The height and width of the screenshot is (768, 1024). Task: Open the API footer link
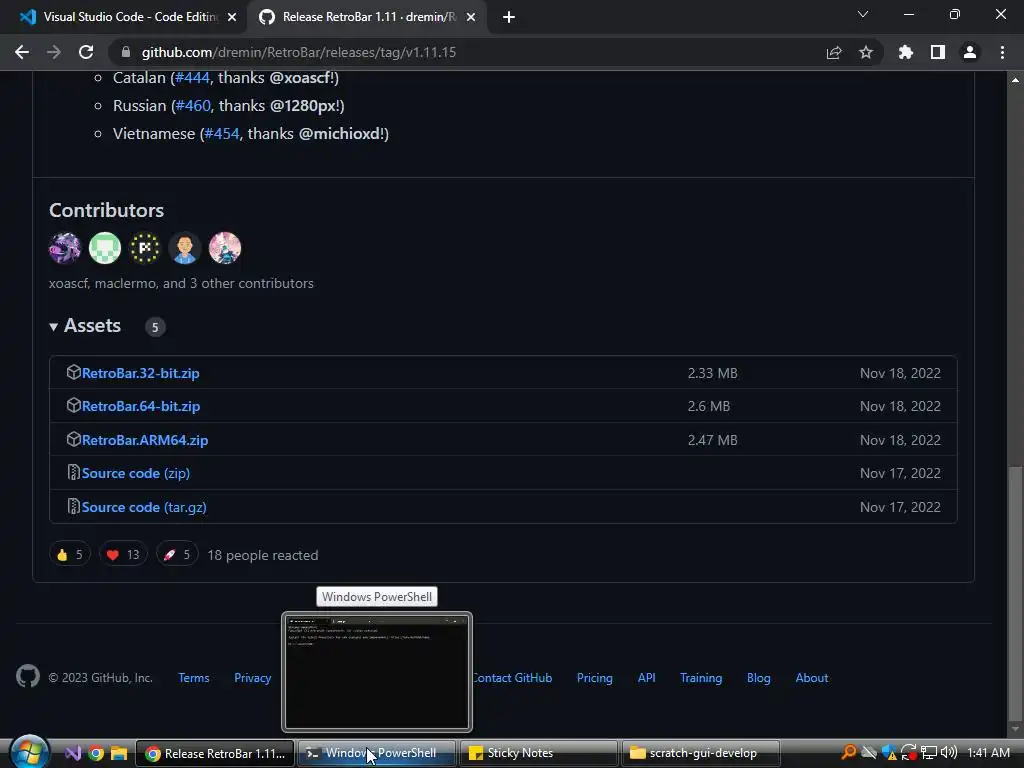647,679
